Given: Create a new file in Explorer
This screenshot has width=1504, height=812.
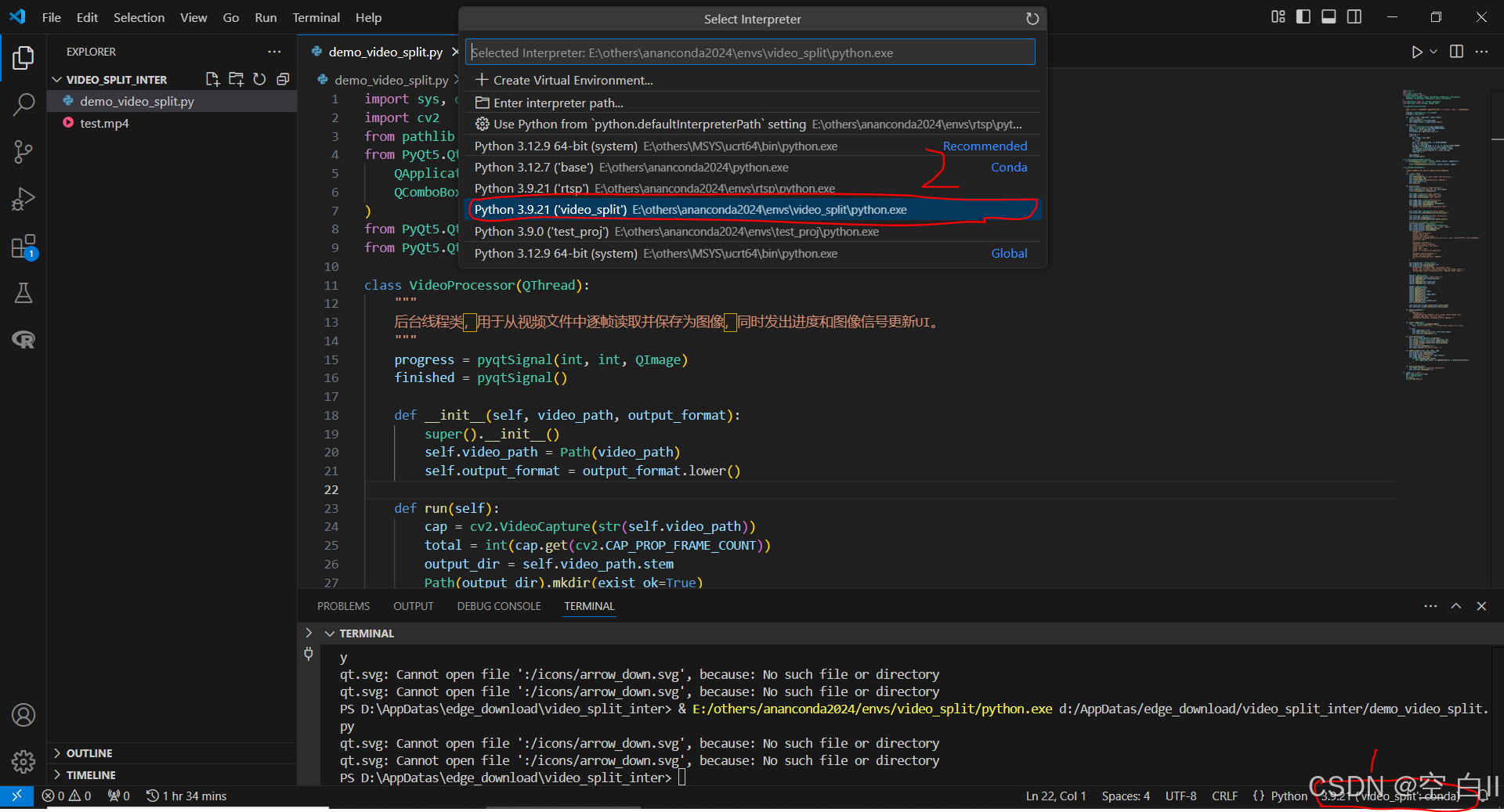Looking at the screenshot, I should click(212, 79).
